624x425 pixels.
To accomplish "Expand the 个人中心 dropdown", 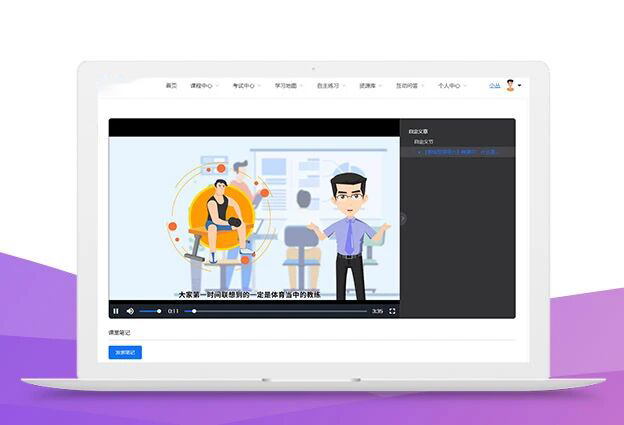I will (x=451, y=86).
